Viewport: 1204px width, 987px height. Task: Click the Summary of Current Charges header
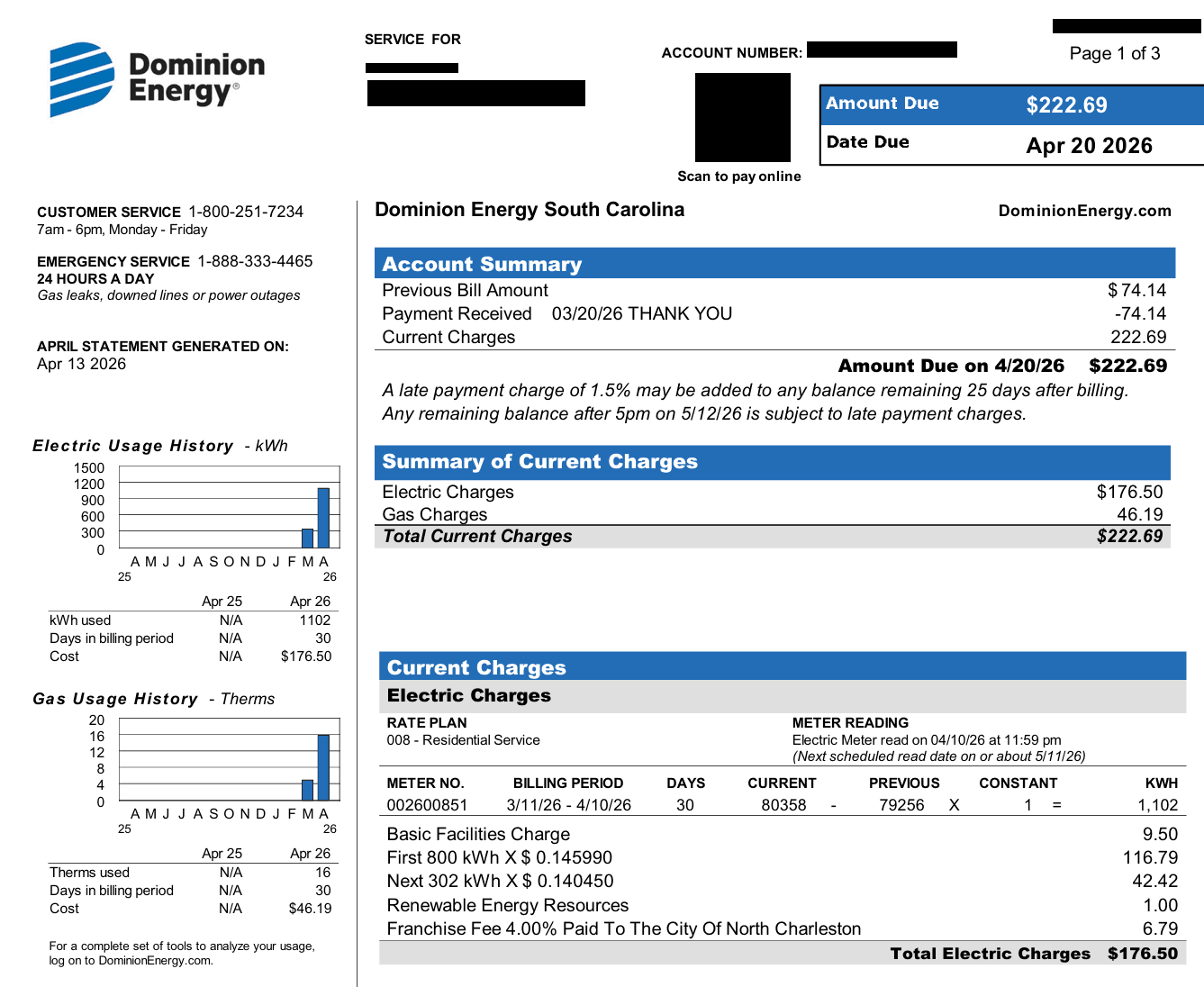(x=773, y=461)
